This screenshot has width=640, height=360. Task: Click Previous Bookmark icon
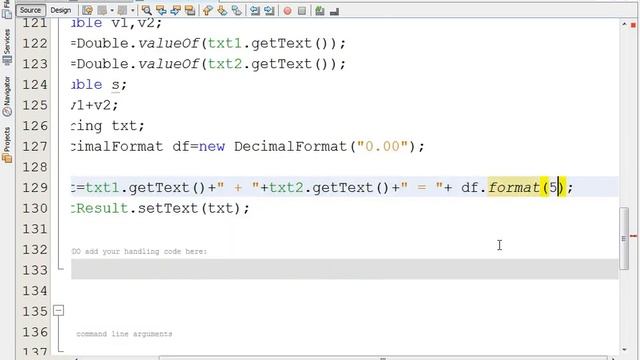(208, 11)
